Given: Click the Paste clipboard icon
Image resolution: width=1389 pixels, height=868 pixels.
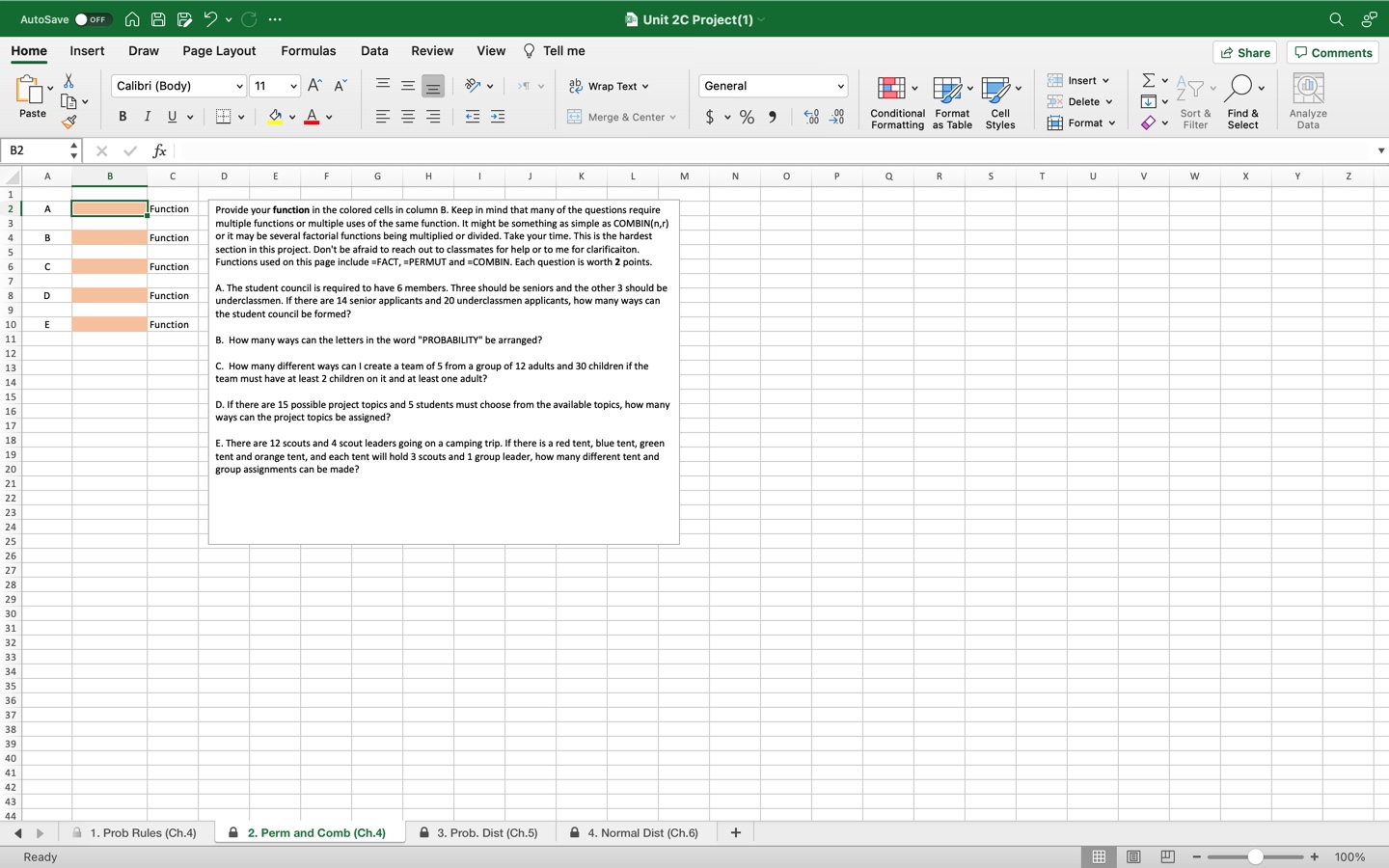Looking at the screenshot, I should (x=29, y=91).
